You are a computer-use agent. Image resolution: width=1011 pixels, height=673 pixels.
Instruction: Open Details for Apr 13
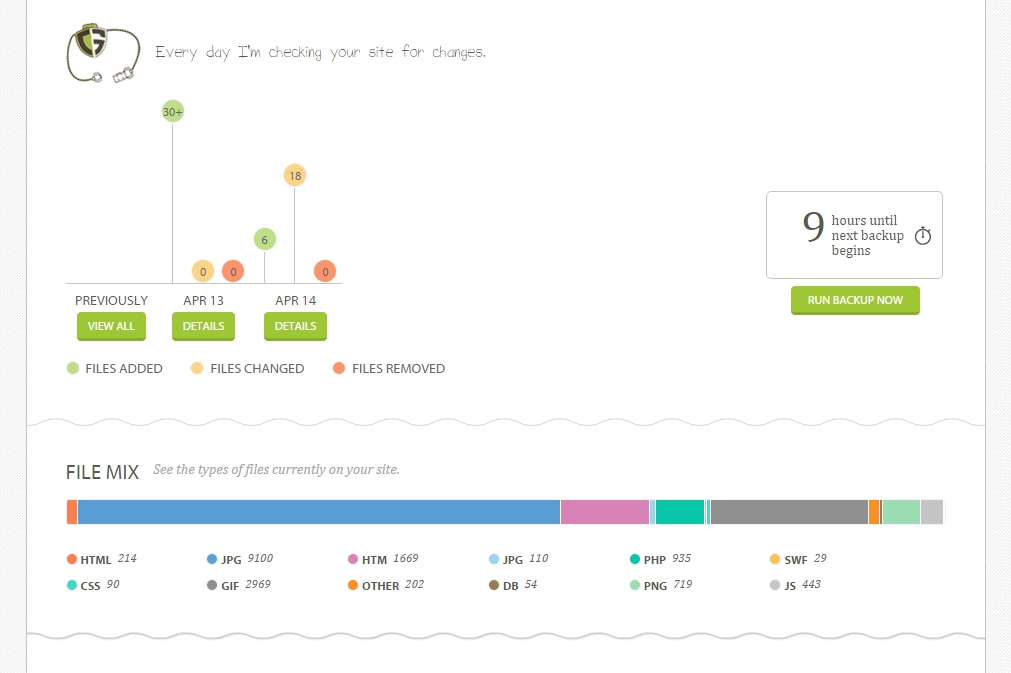pos(203,326)
